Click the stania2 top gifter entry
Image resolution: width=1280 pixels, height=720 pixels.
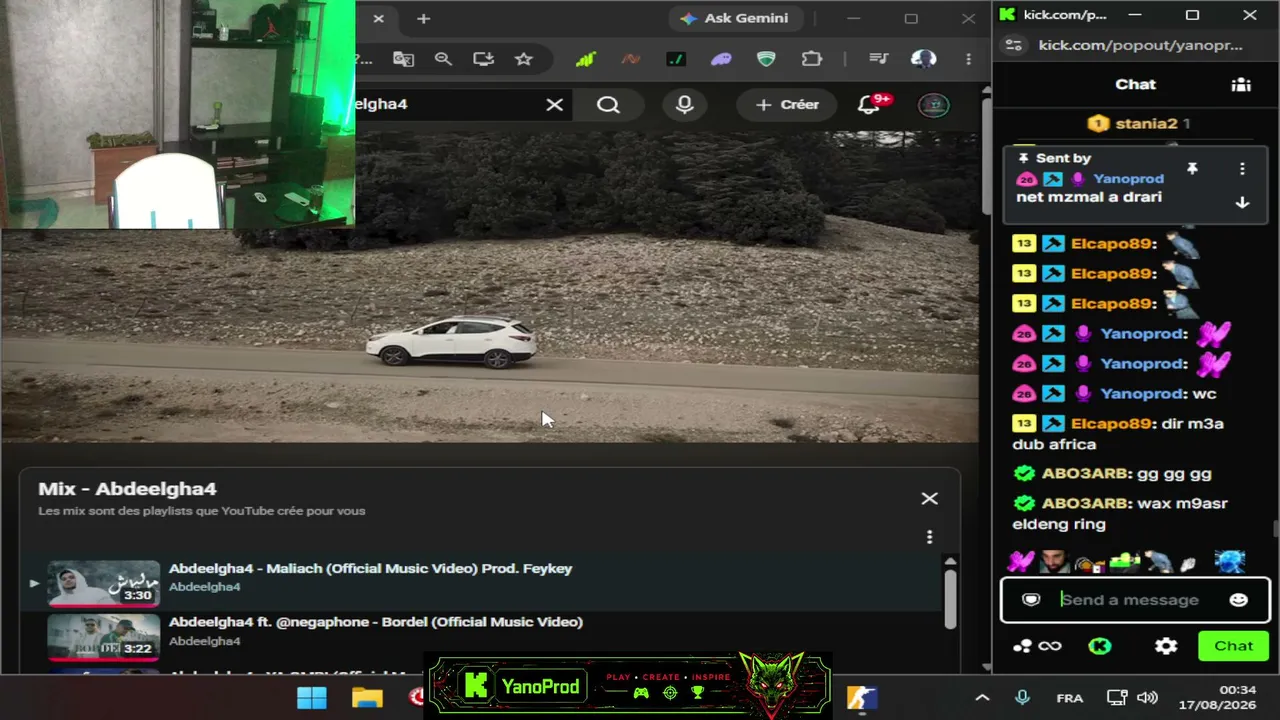[1139, 123]
